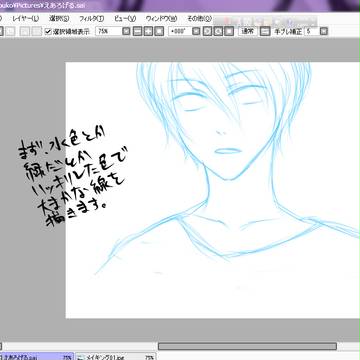This screenshot has height=360, width=360.
Task: Switch to the メイキング01.jpg file tab
Action: click(x=115, y=357)
